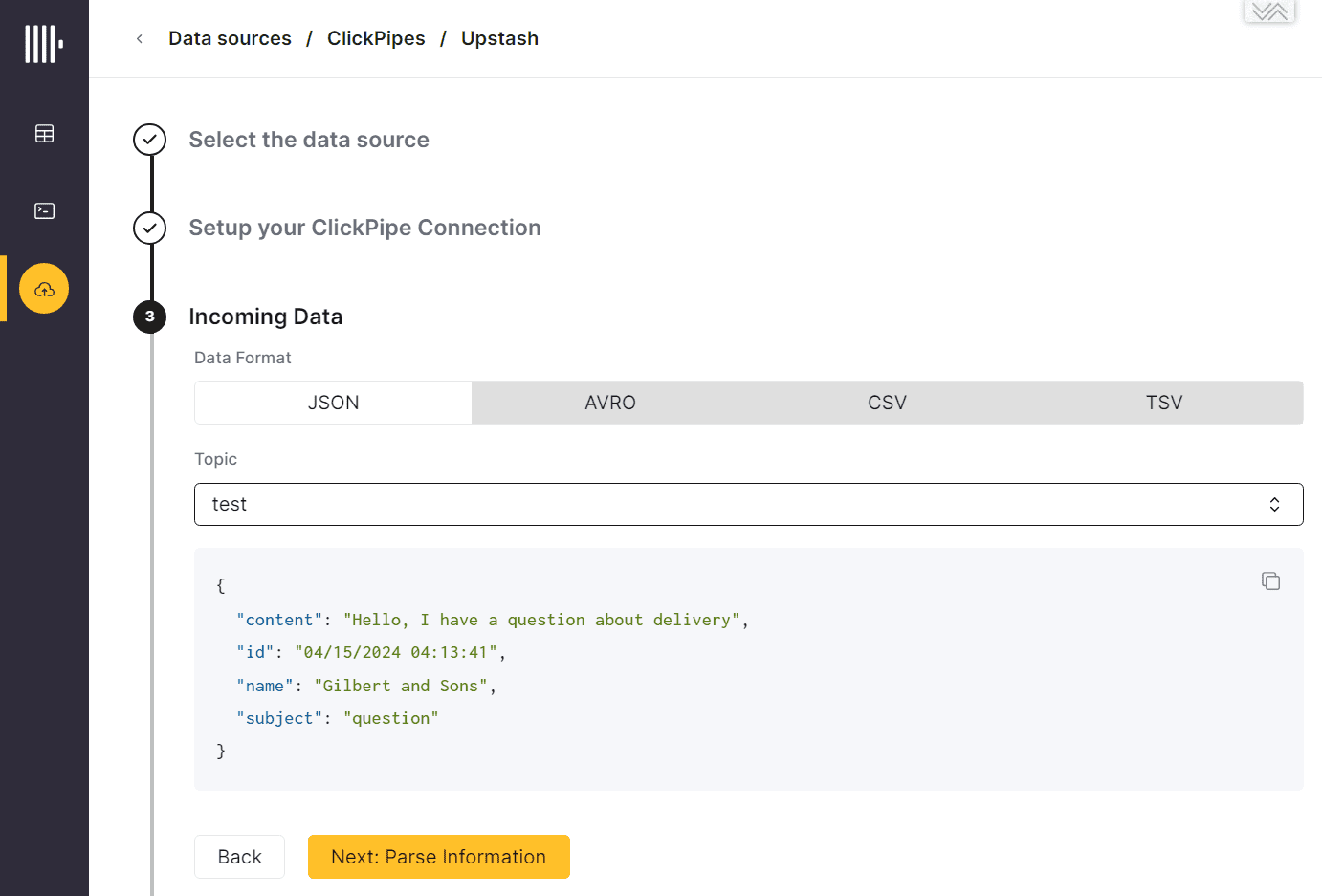Screen dimensions: 1322x896
Task: Expand the Topic selector arrows
Action: 1274,505
